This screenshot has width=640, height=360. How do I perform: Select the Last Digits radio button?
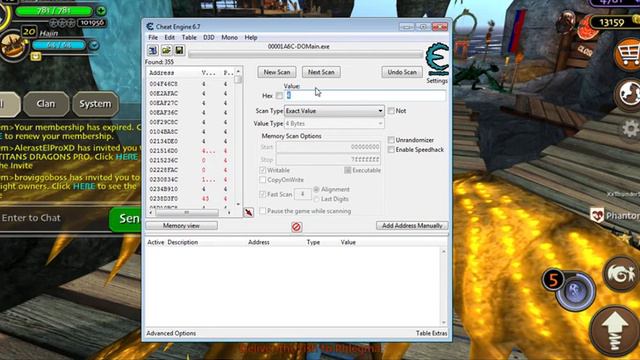click(x=316, y=199)
